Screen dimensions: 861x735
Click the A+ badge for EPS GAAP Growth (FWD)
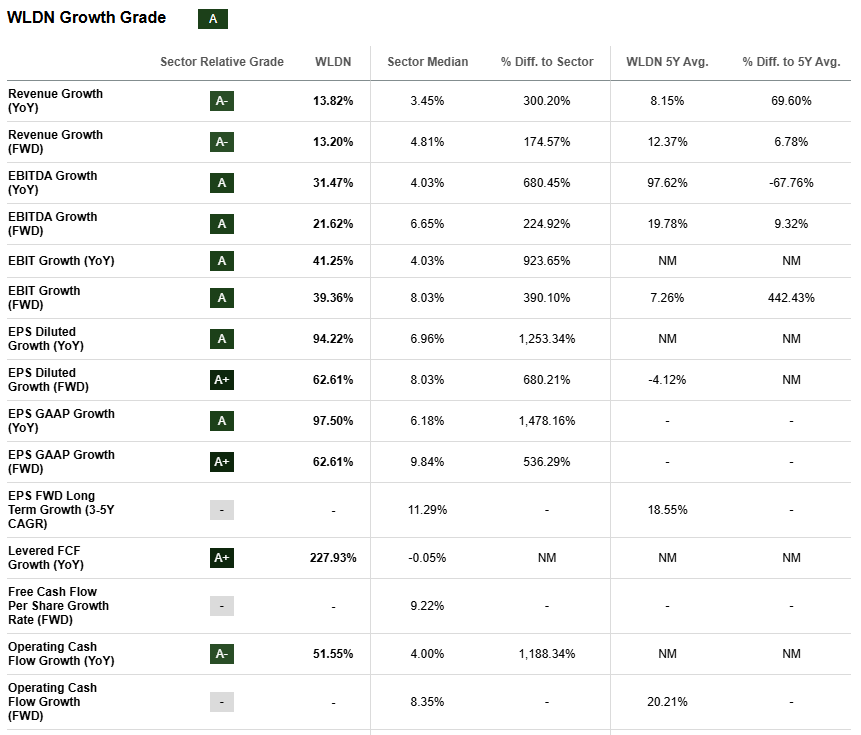coord(222,462)
